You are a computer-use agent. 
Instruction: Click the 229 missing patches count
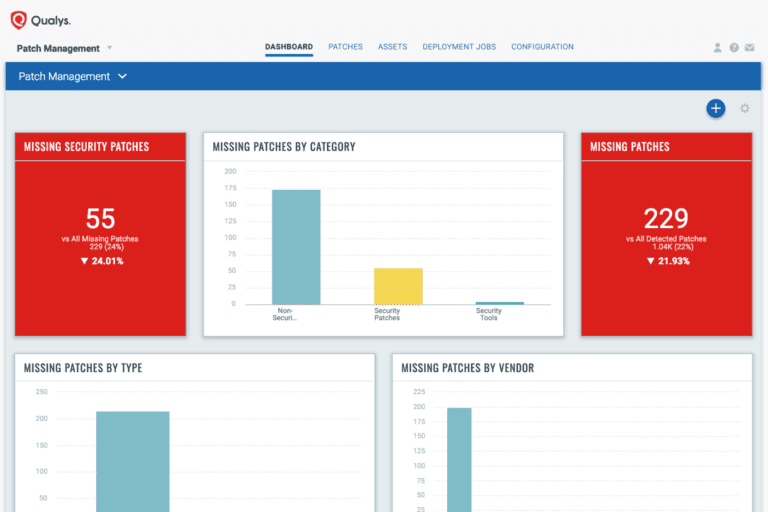point(666,219)
